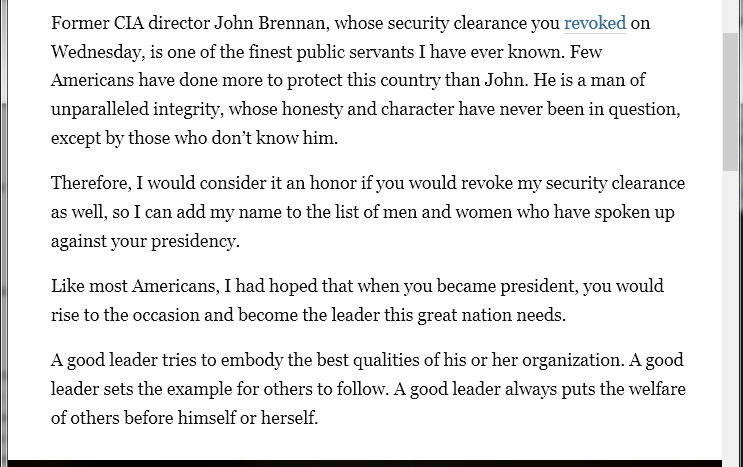Click the scrollbar track above the thumb
Image resolution: width=743 pixels, height=467 pixels.
(730, 16)
